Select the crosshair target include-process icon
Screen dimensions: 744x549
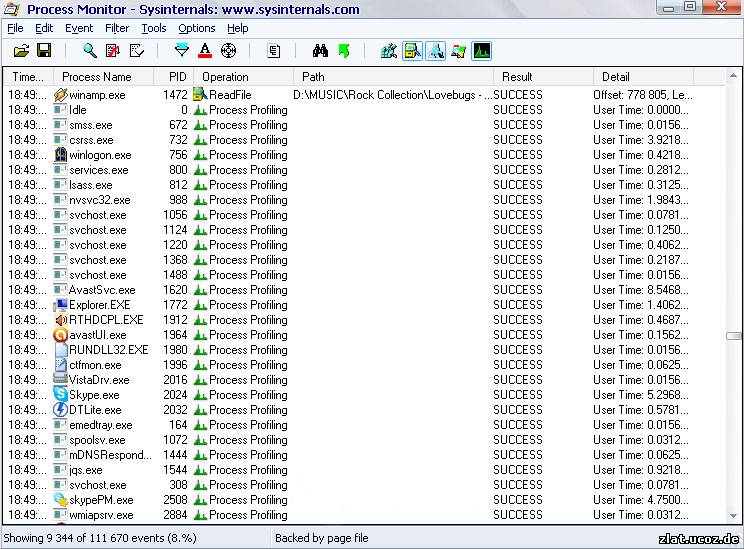tap(228, 50)
